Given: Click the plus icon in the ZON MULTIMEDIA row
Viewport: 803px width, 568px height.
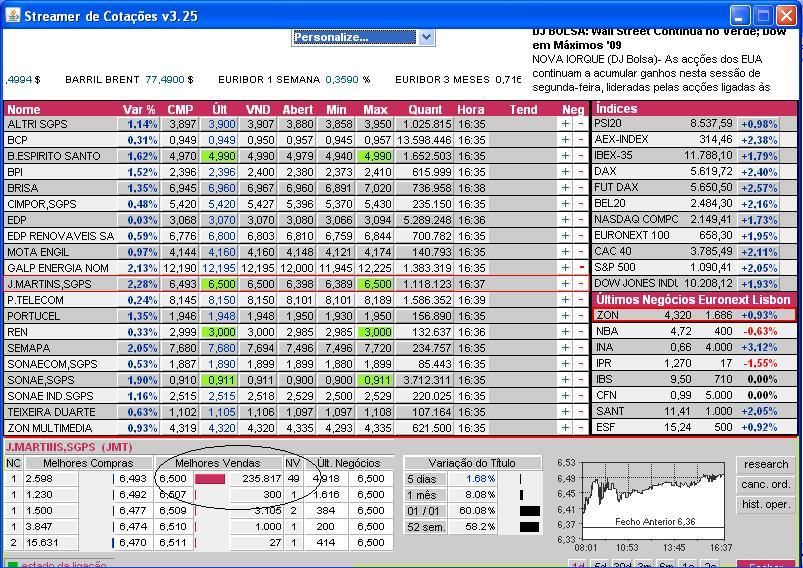Looking at the screenshot, I should 565,428.
